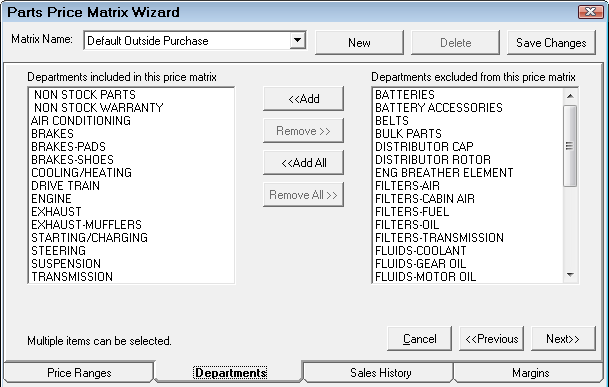
Task: Select the EXHAUST department row
Action: [131, 212]
